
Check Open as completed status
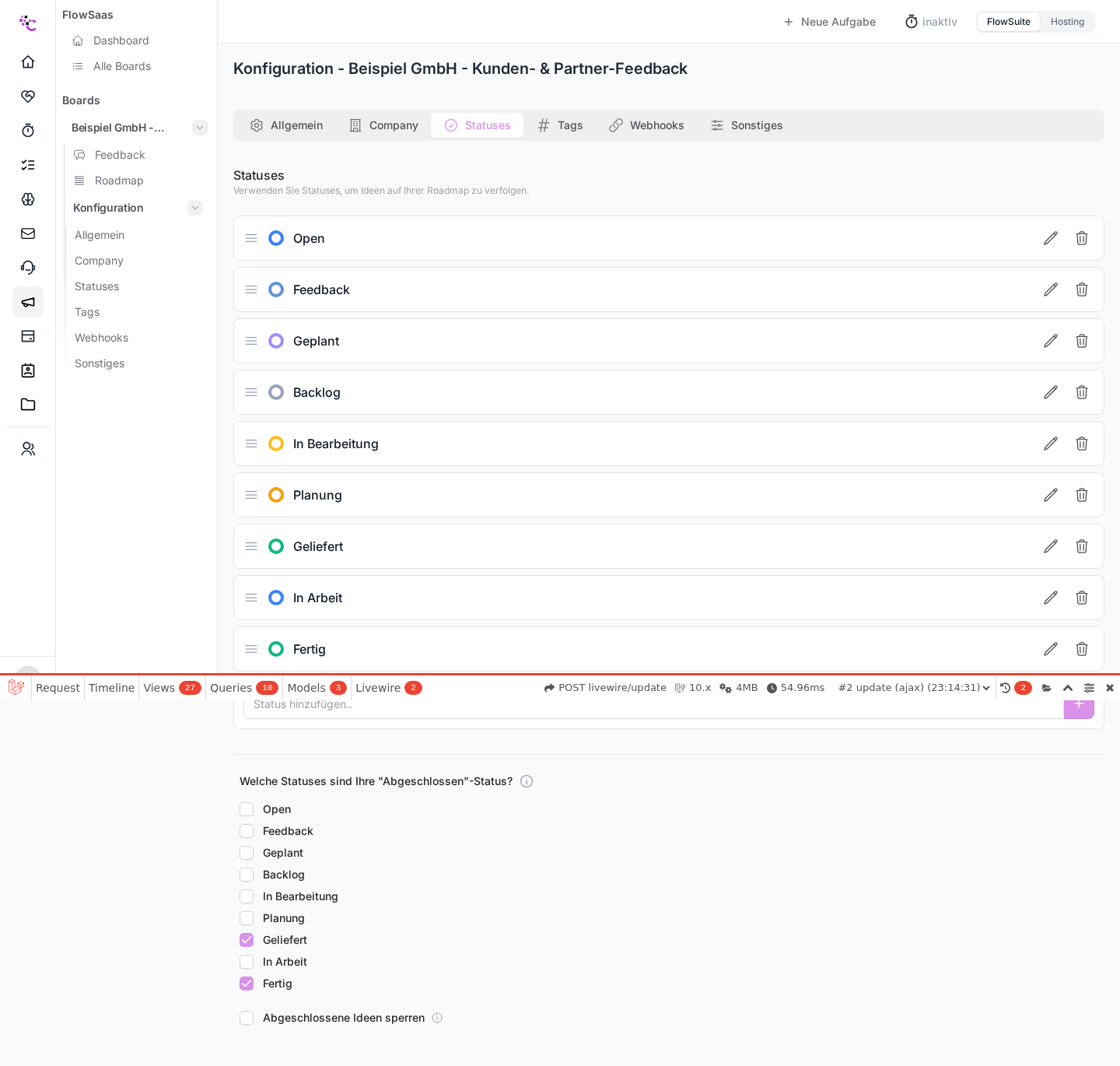[x=247, y=809]
